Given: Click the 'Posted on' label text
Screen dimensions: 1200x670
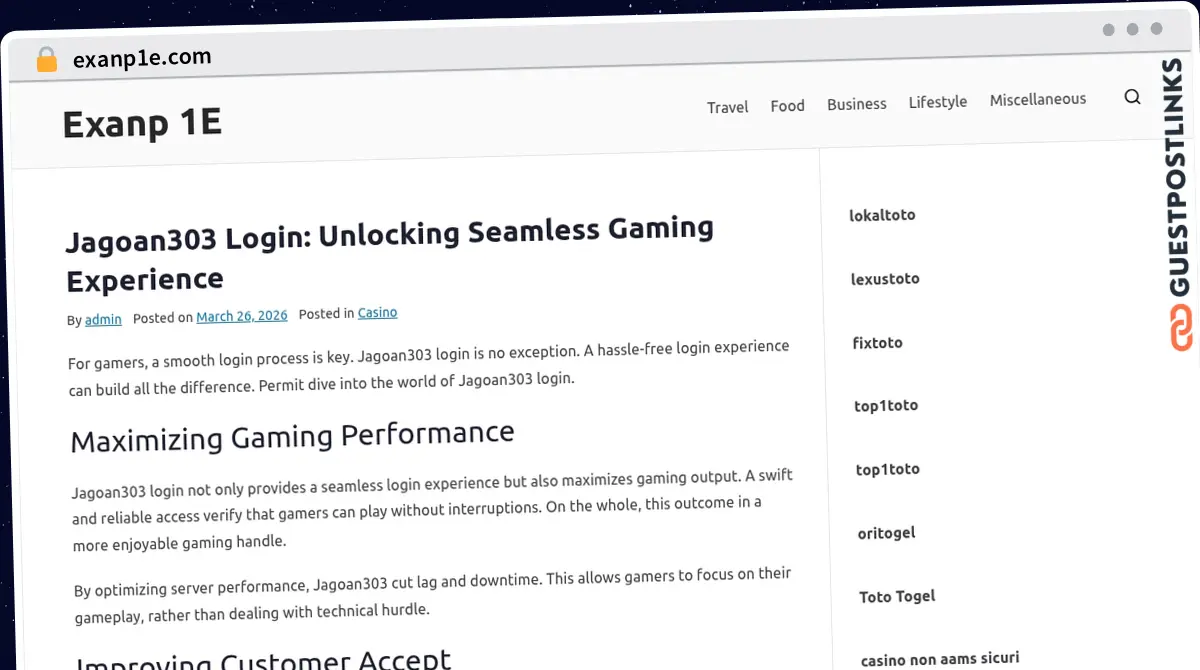Looking at the screenshot, I should [163, 317].
